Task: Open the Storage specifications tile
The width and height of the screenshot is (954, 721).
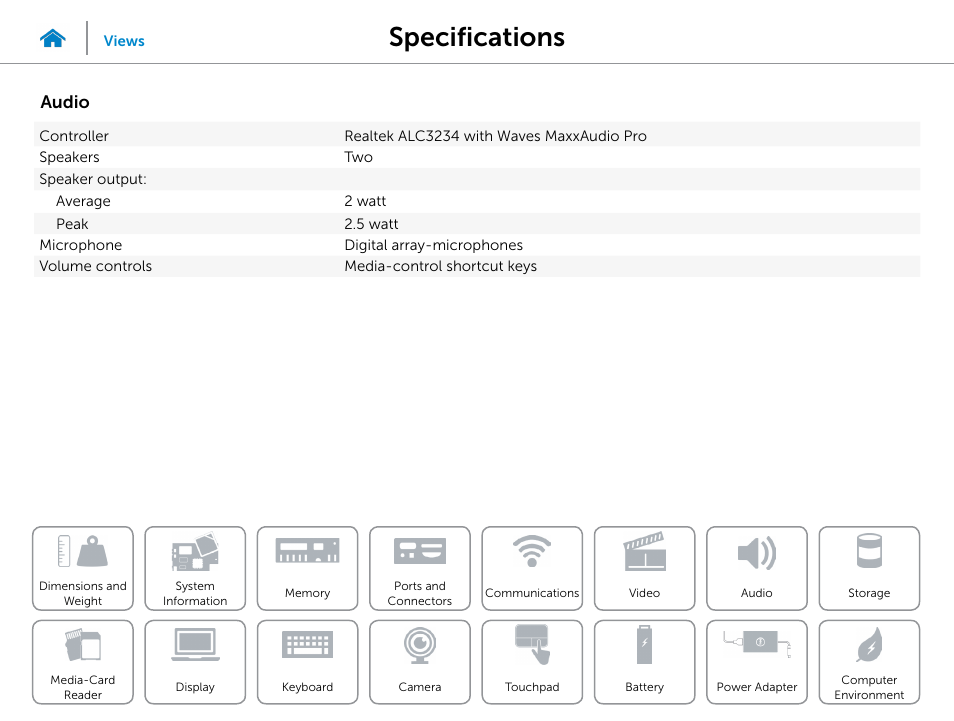Action: pyautogui.click(x=869, y=568)
